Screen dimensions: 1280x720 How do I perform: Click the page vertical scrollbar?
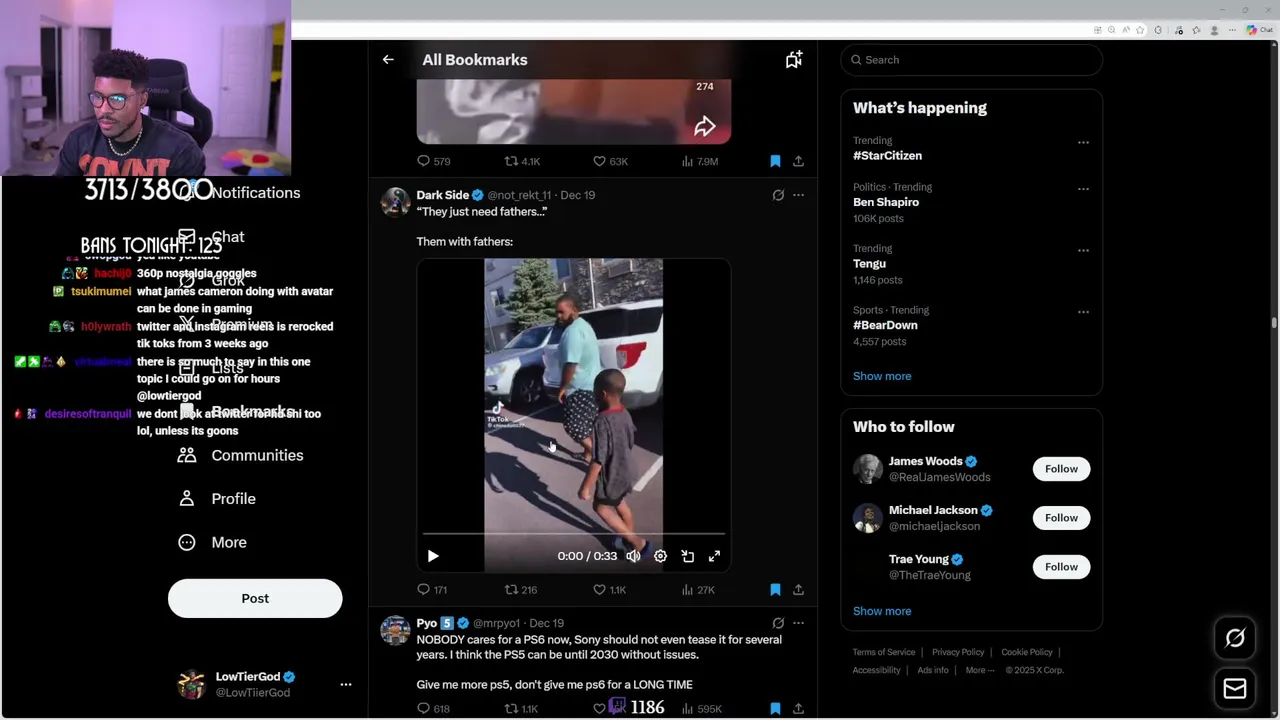1274,323
